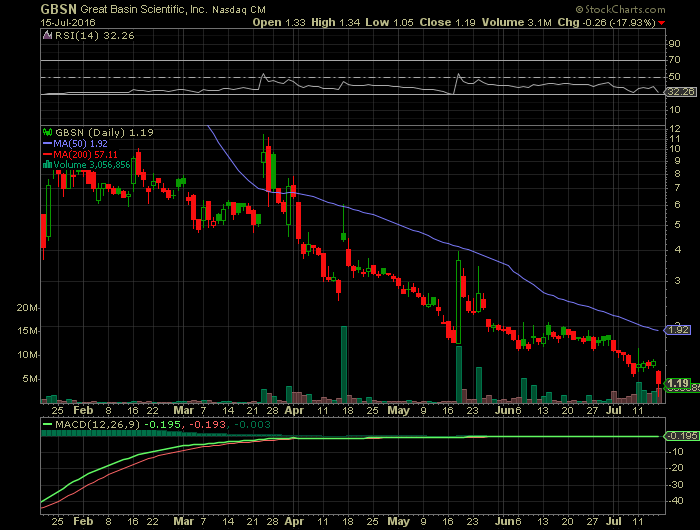Click the -0.195 MACD axis tag

pos(681,436)
